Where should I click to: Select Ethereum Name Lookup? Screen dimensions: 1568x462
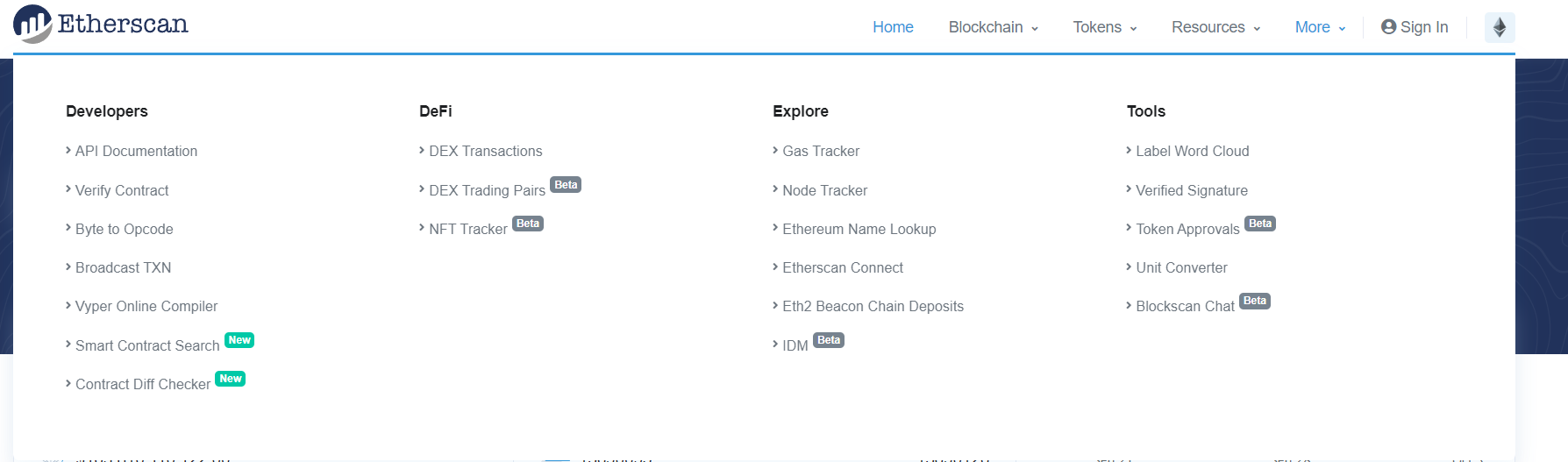coord(859,229)
